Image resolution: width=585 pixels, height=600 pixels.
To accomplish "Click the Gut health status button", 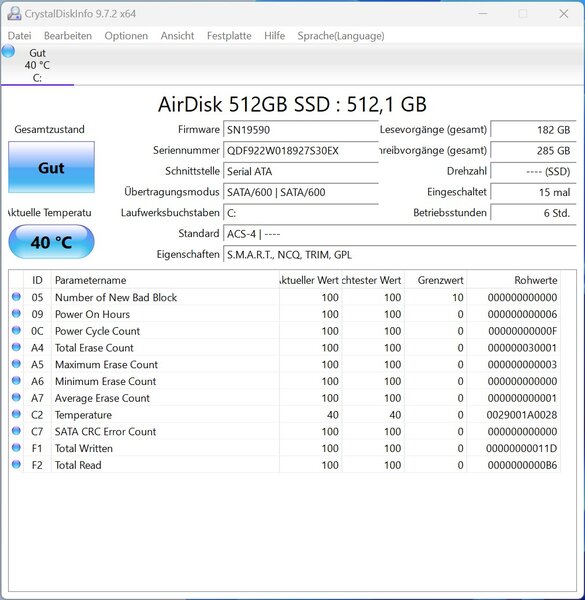I will [x=51, y=167].
